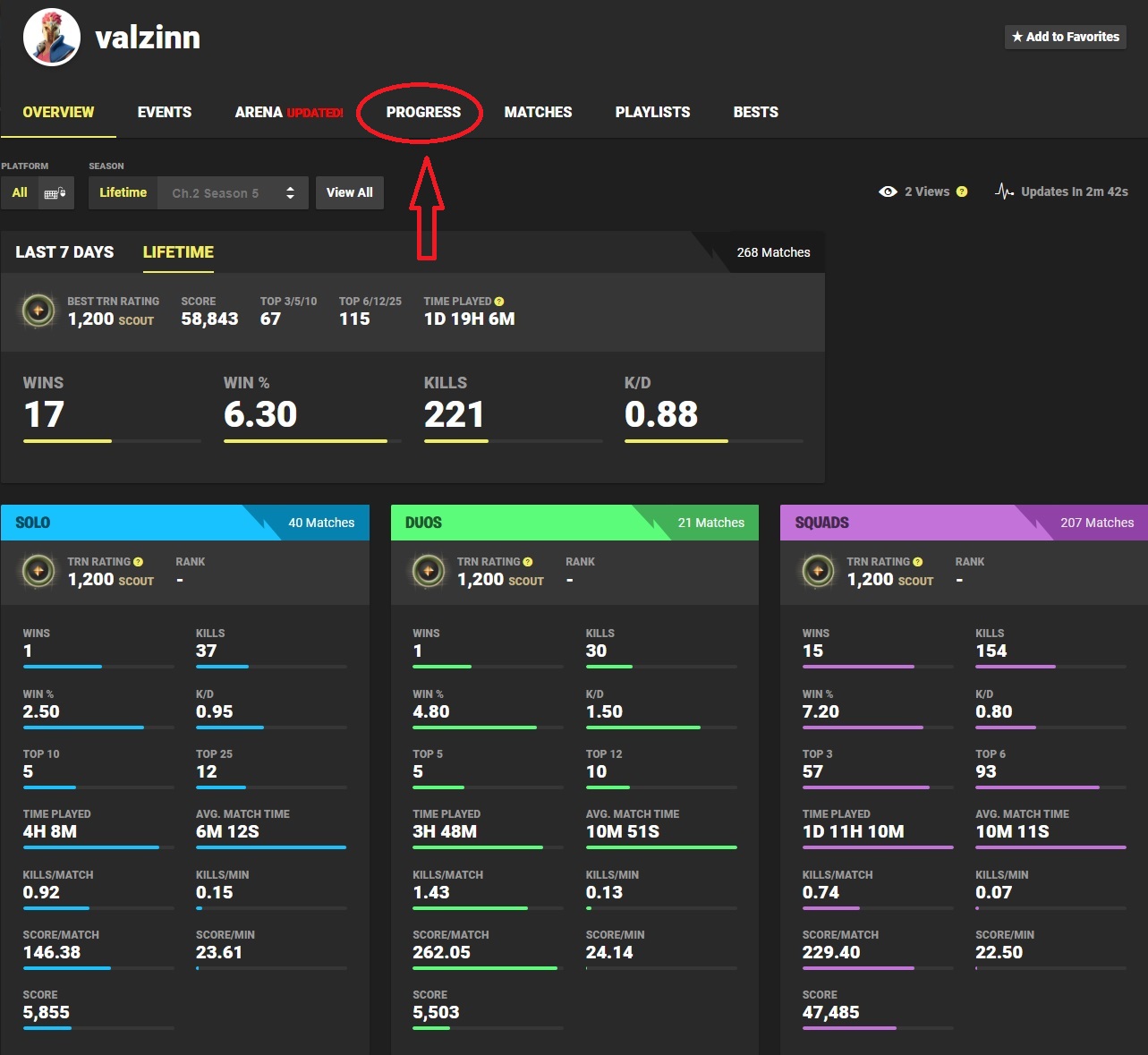Image resolution: width=1148 pixels, height=1055 pixels.
Task: Click the lifetime K/D progress bar
Action: coord(713,441)
